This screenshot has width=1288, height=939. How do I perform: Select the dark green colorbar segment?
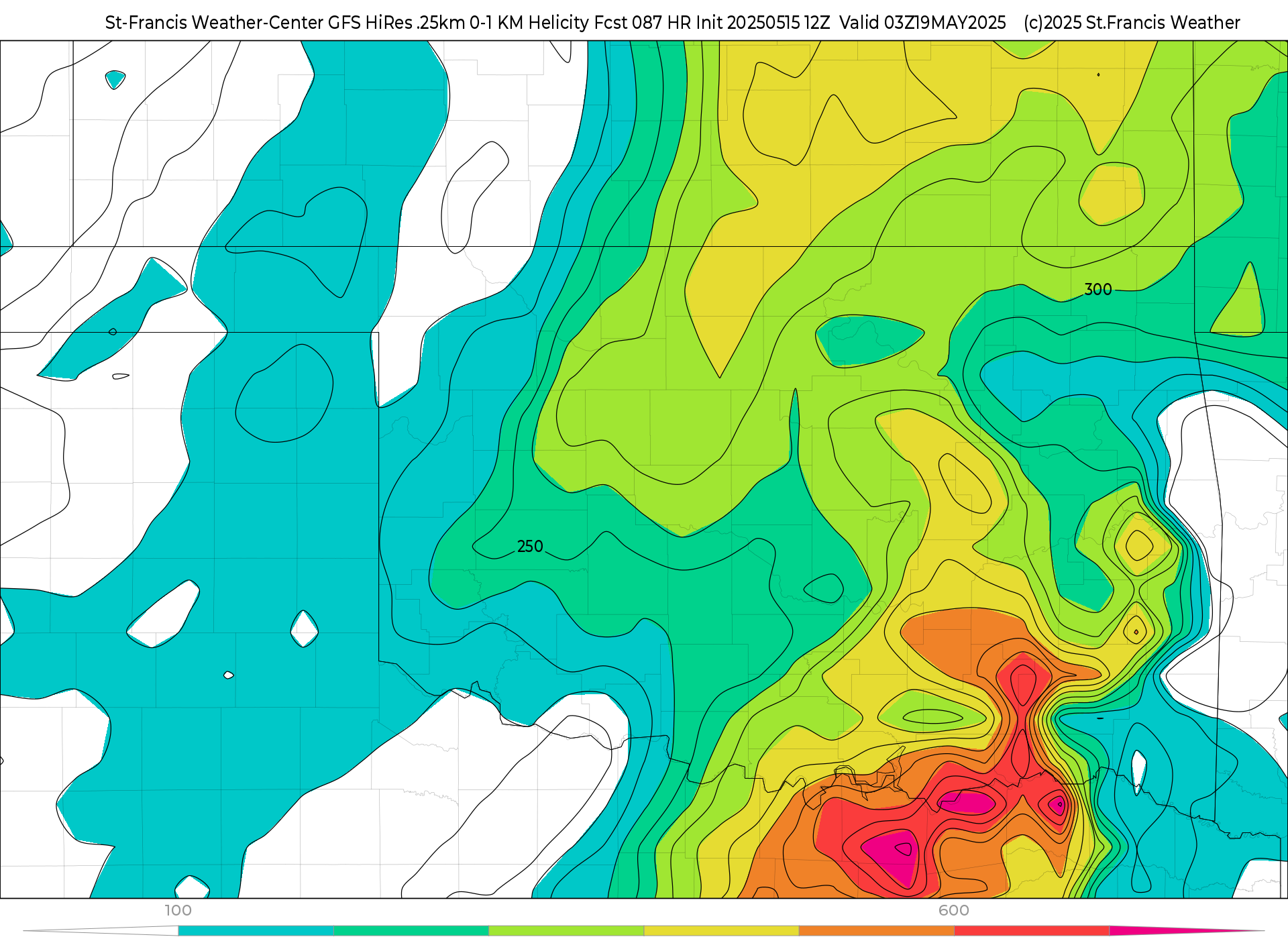pos(411,931)
